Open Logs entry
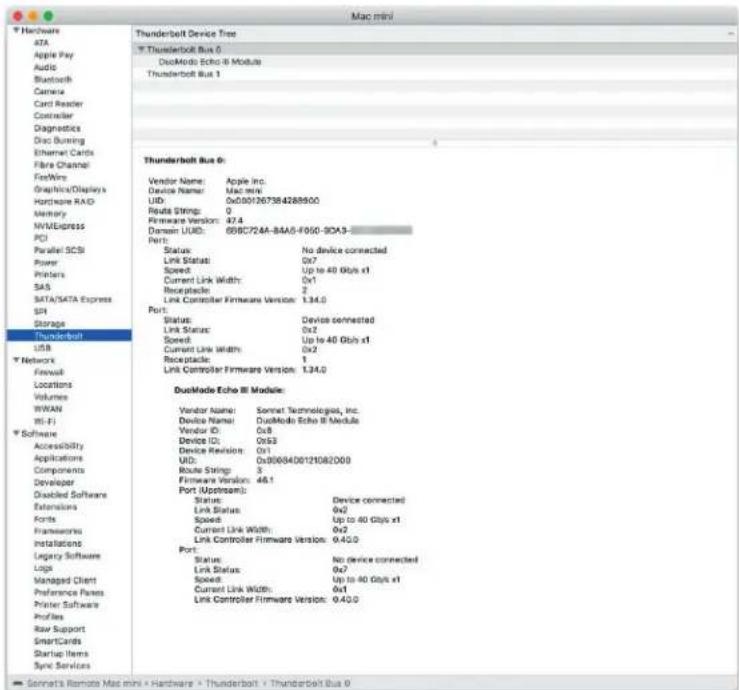The height and width of the screenshot is (690, 739). coord(43,568)
